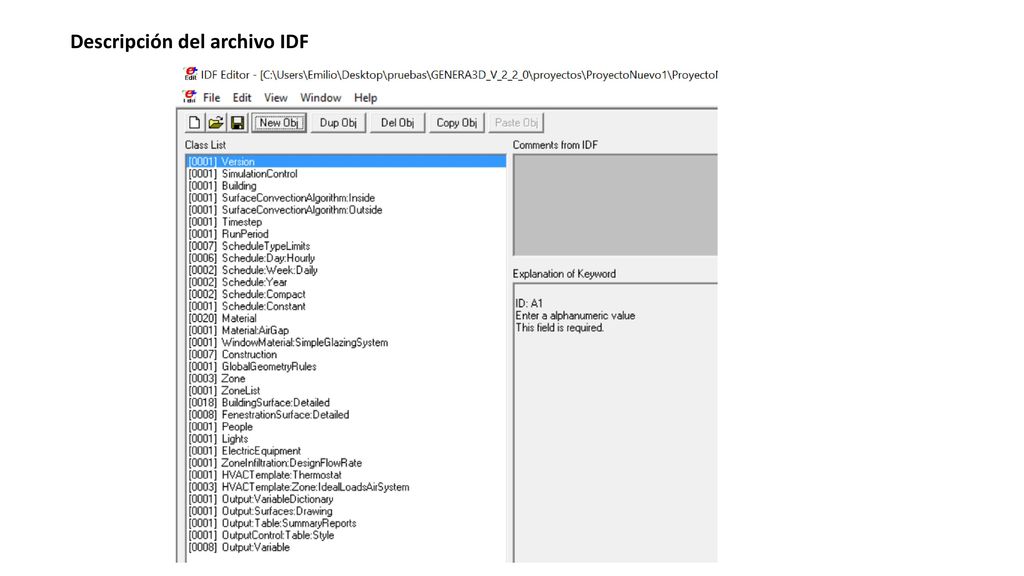
Task: Select SurfaceConvectionAlgorithm:Inside row
Action: pyautogui.click(x=346, y=198)
